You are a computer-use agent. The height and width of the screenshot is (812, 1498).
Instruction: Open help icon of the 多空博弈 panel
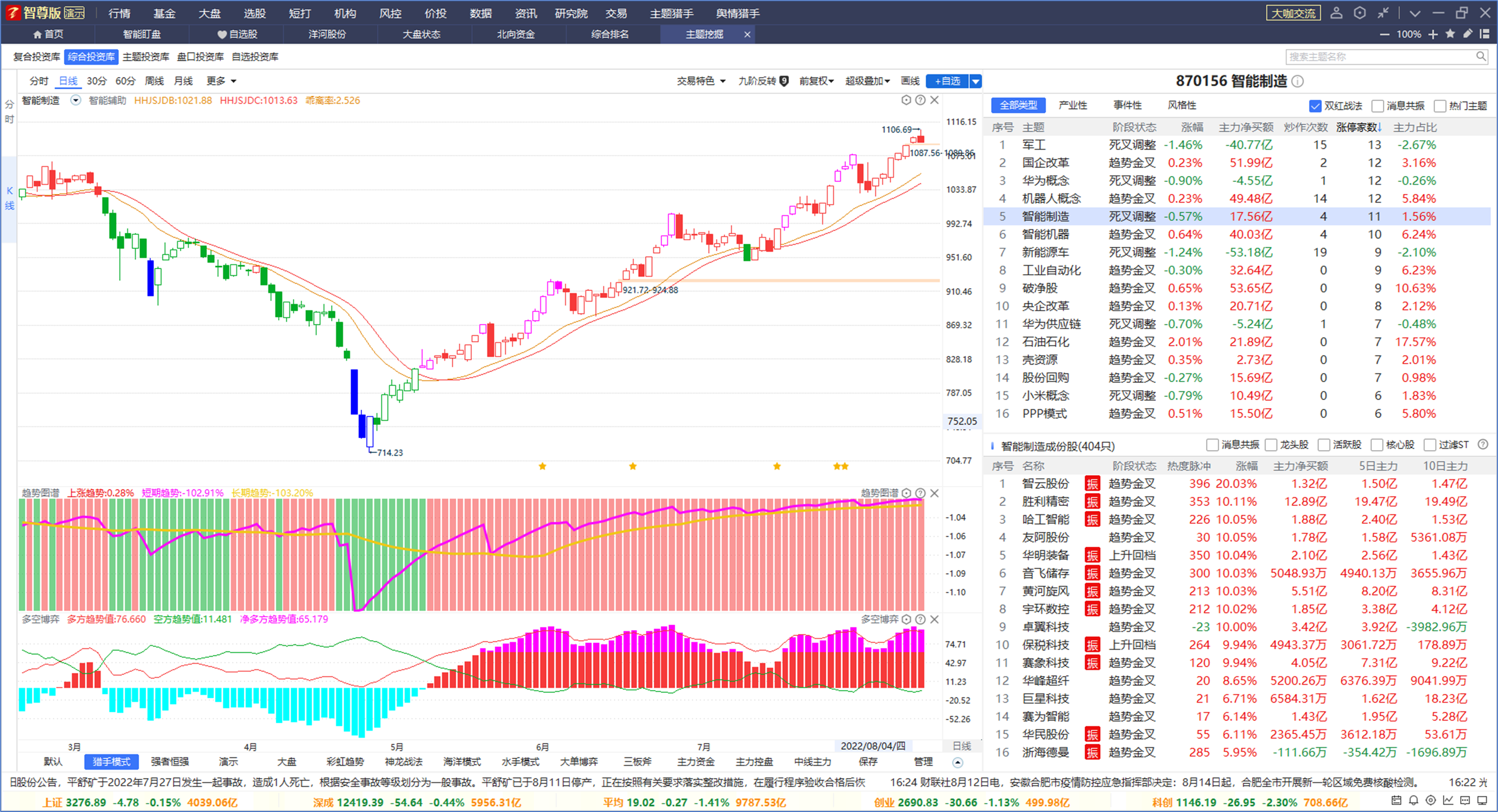920,619
